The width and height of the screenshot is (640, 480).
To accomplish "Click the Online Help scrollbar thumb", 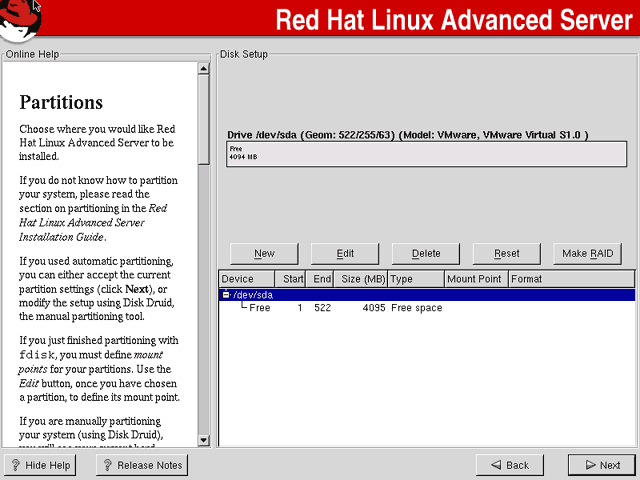I will [203, 119].
